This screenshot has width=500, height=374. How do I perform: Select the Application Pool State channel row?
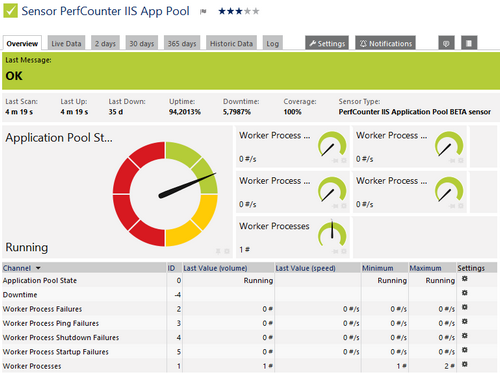[x=249, y=280]
